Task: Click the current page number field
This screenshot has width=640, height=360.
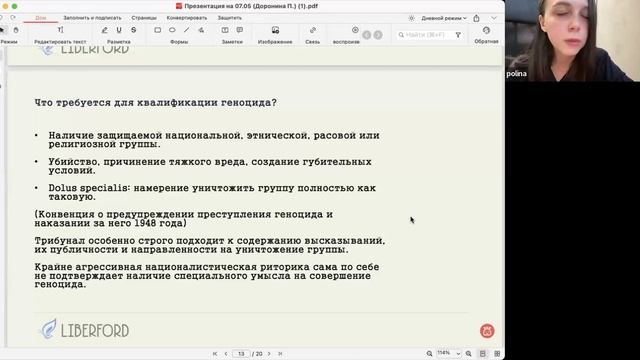Action: (241, 354)
